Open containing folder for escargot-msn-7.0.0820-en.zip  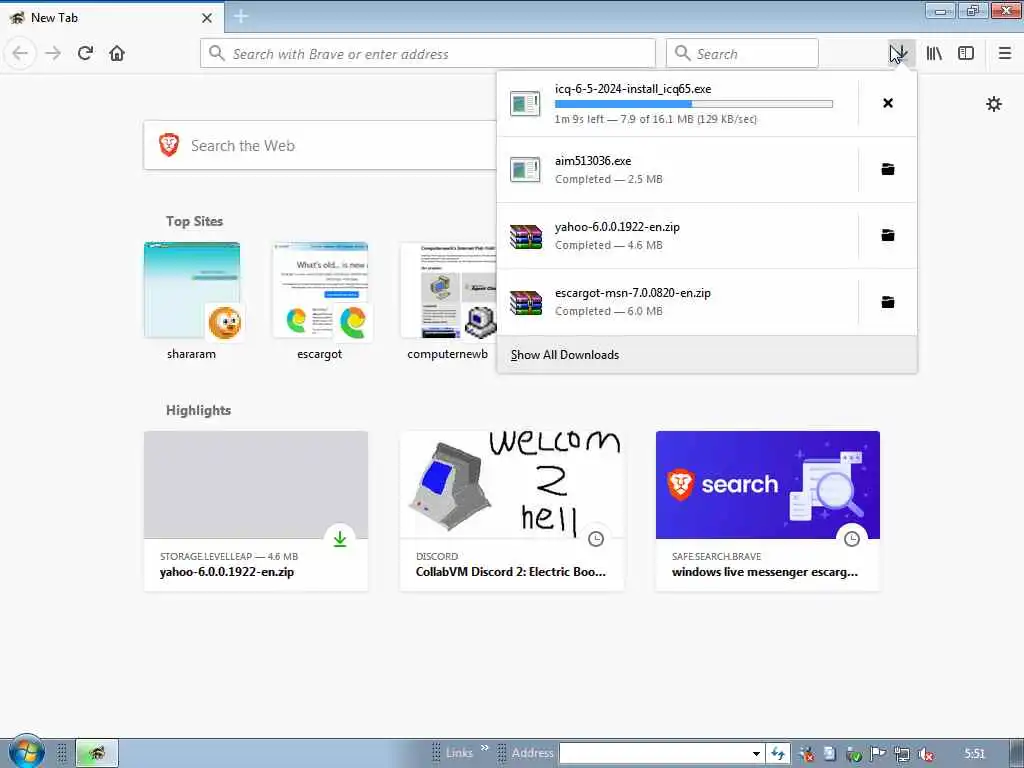[888, 302]
